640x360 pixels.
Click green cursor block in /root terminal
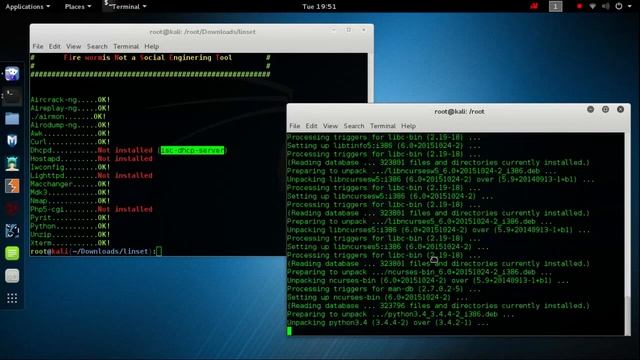[289, 331]
